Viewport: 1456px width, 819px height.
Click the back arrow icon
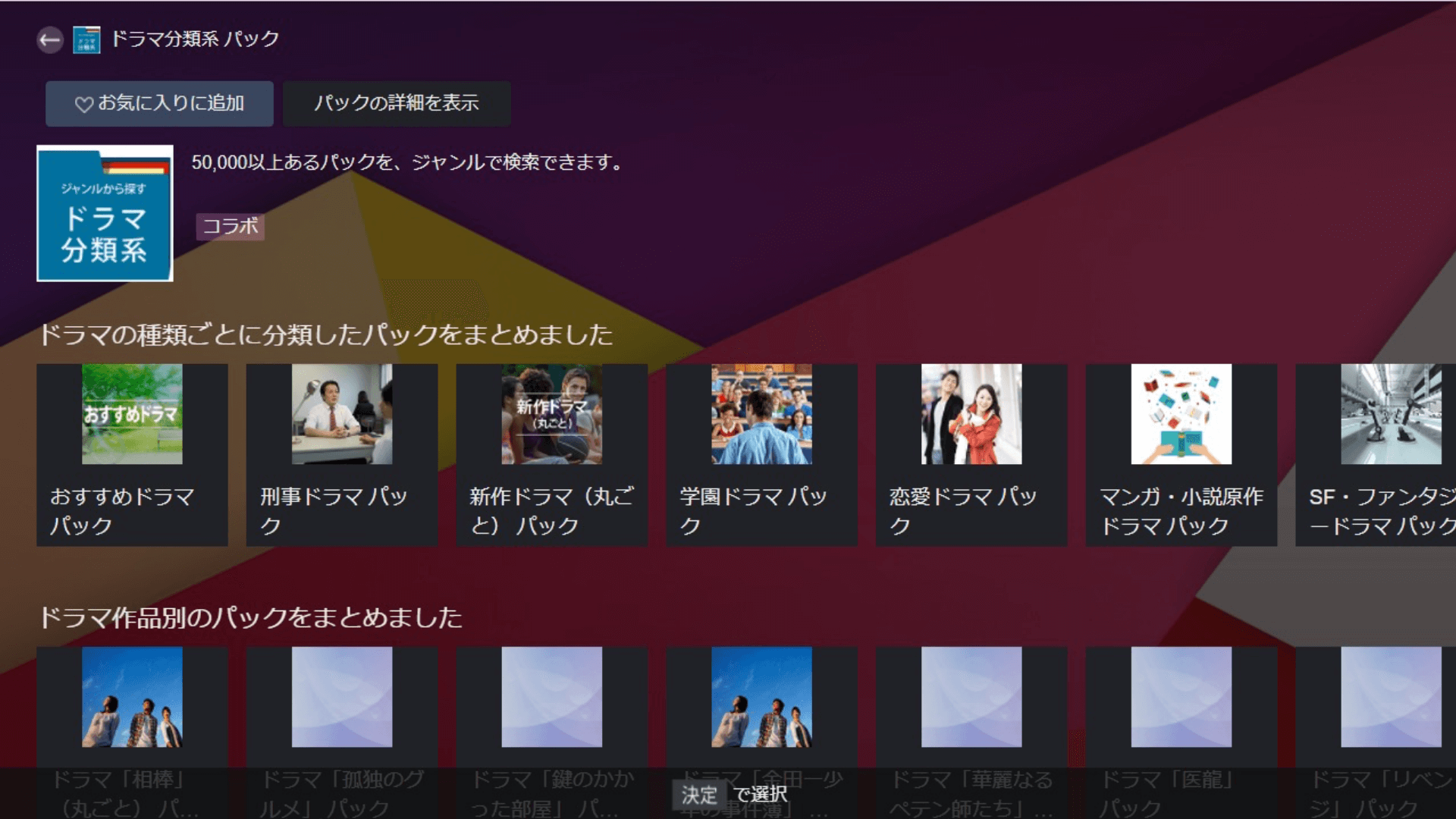pyautogui.click(x=50, y=39)
